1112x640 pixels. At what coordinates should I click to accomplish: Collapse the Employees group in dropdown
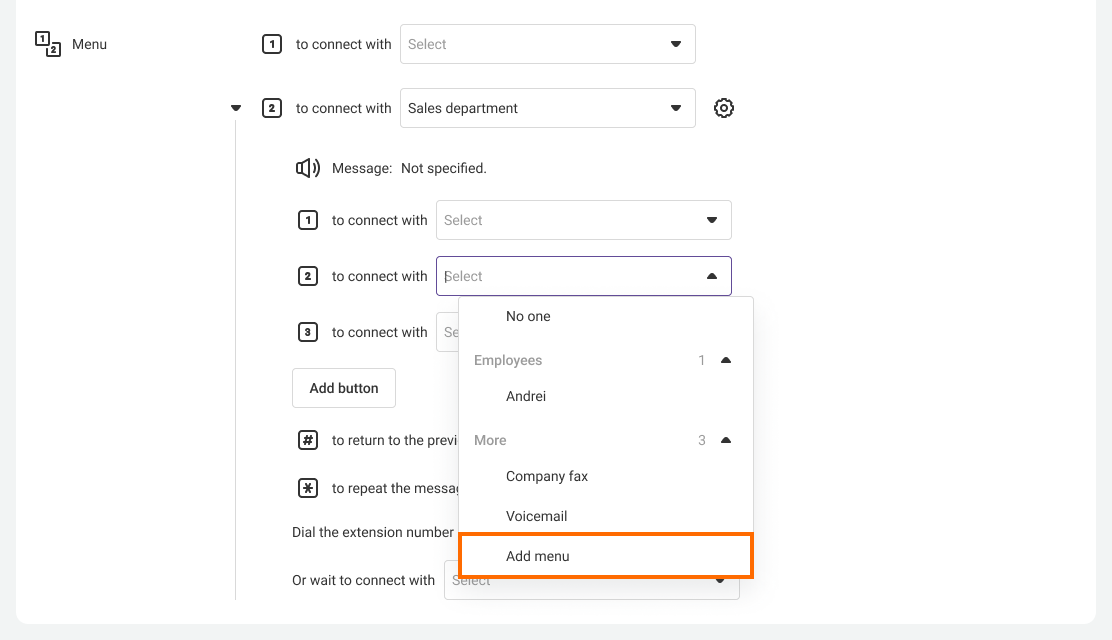pyautogui.click(x=726, y=360)
